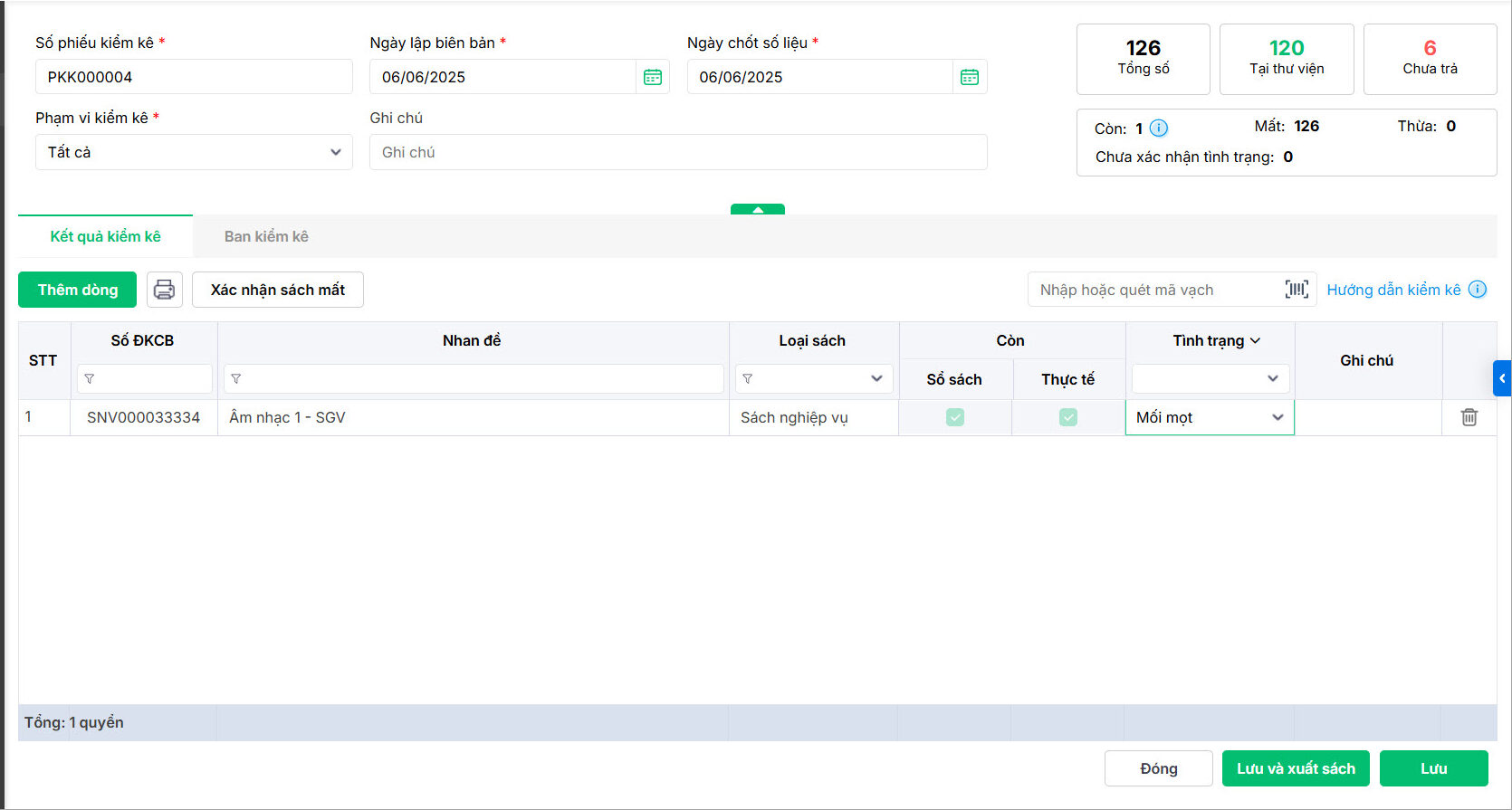Click the green Lưu button
Image resolution: width=1512 pixels, height=810 pixels.
(x=1434, y=768)
